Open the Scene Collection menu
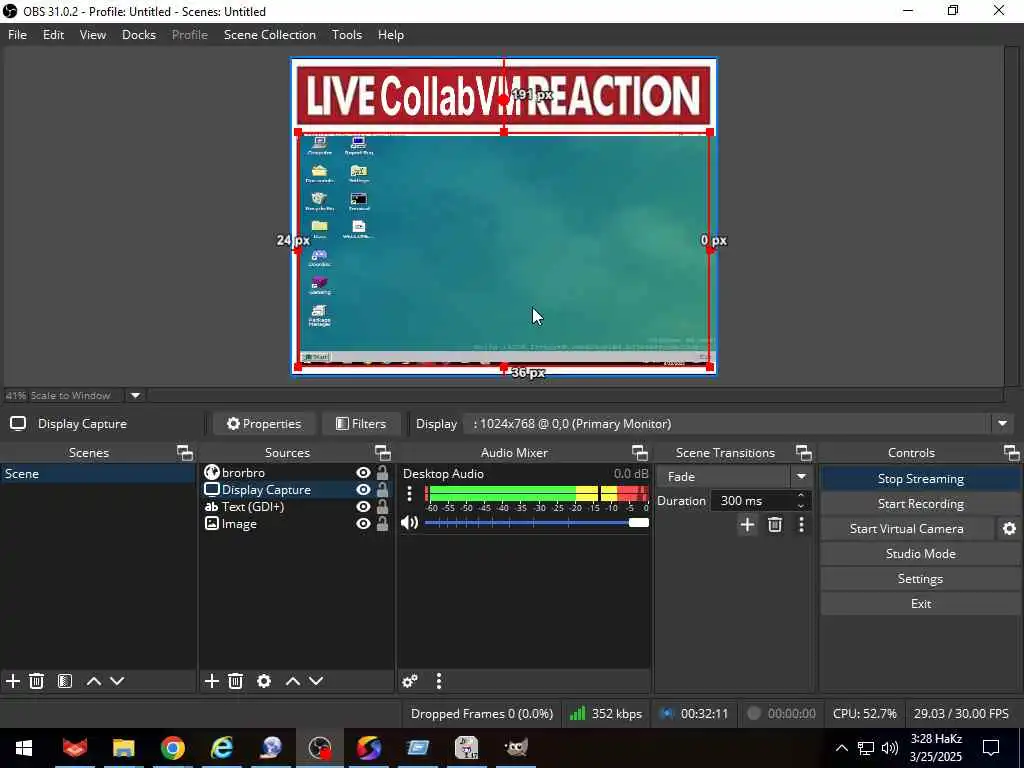Image resolution: width=1024 pixels, height=768 pixels. (x=270, y=35)
